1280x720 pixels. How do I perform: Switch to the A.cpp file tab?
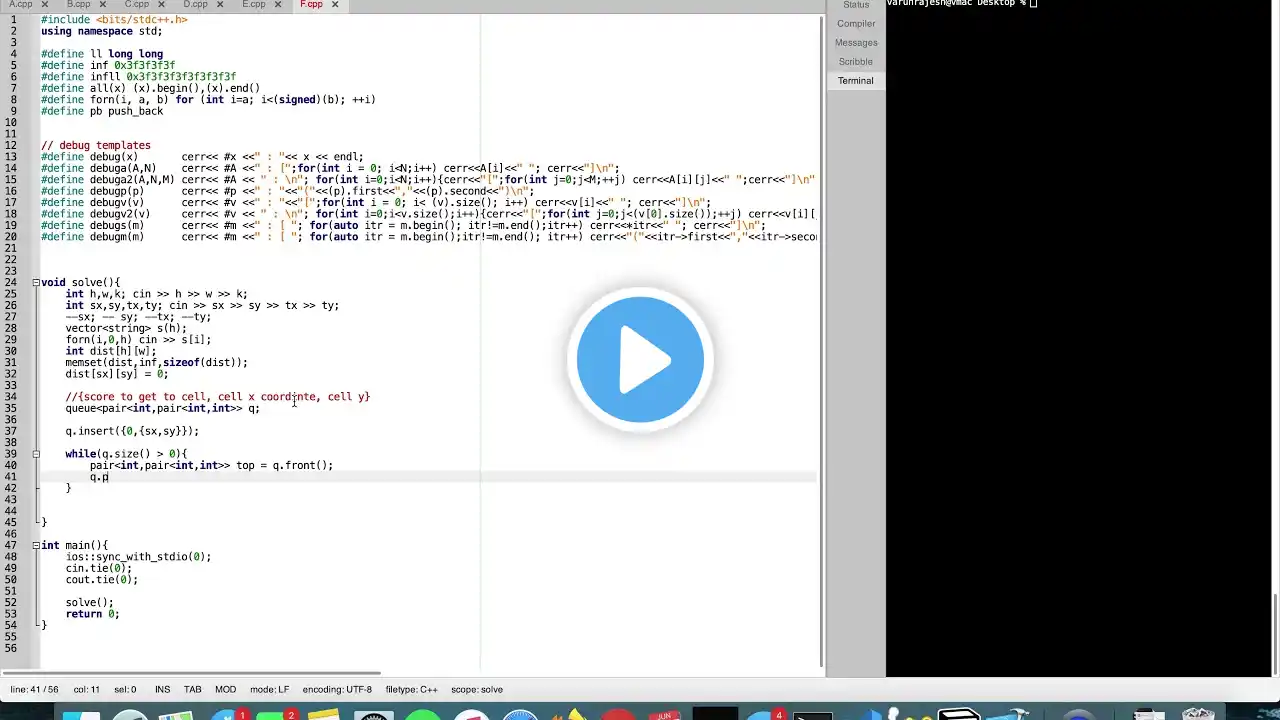[21, 4]
